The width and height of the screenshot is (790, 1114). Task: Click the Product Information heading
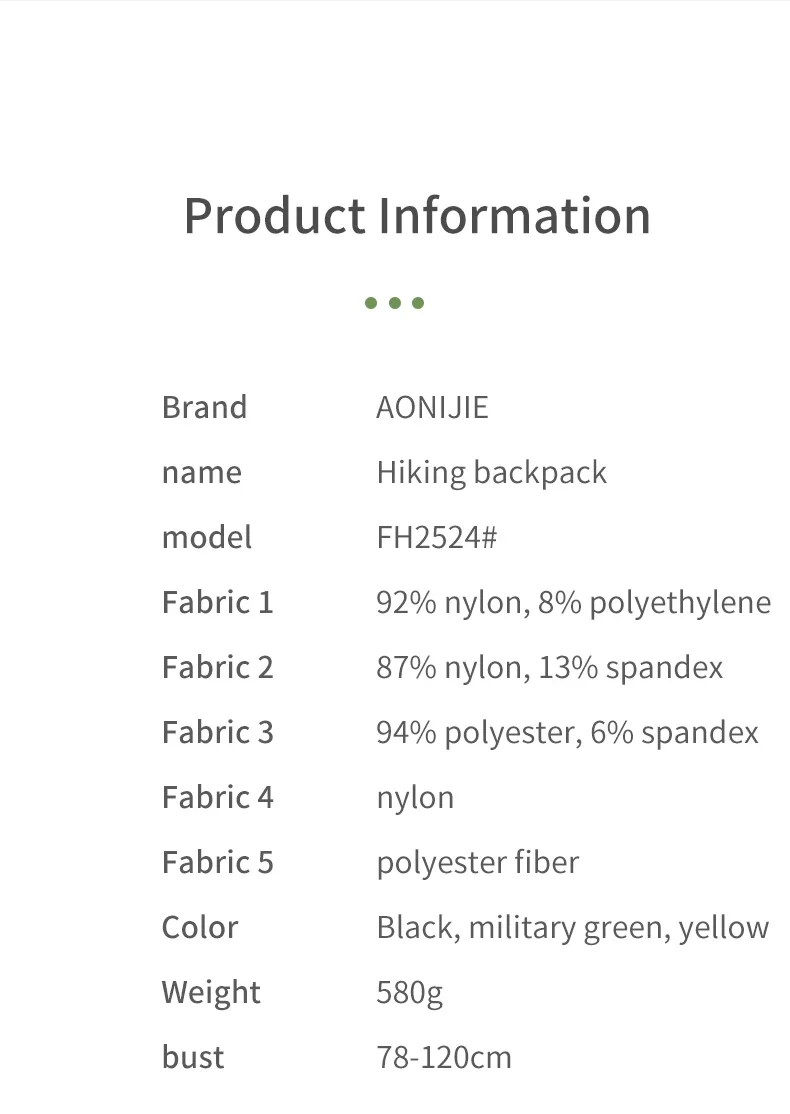point(417,216)
